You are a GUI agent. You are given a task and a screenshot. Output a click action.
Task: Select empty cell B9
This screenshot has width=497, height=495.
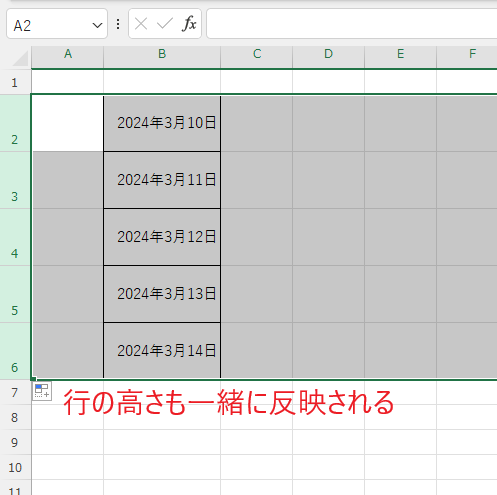click(162, 442)
